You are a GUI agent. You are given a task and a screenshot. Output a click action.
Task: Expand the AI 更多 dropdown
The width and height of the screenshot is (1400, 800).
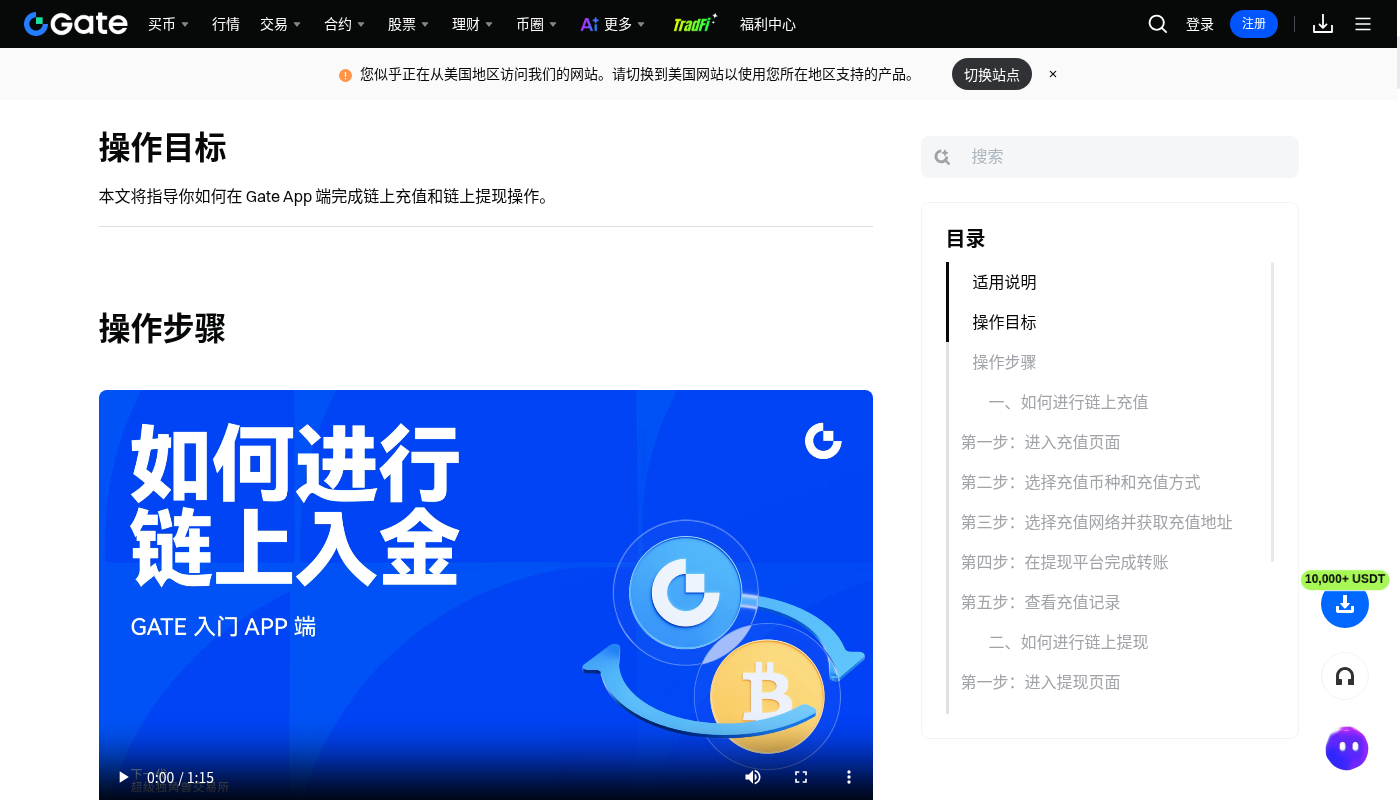612,24
